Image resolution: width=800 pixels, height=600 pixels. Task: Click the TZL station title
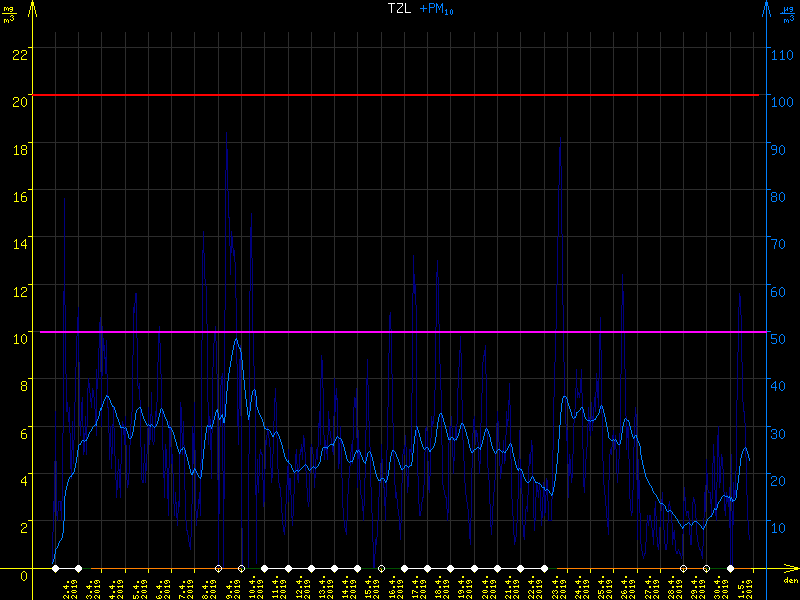coord(398,8)
